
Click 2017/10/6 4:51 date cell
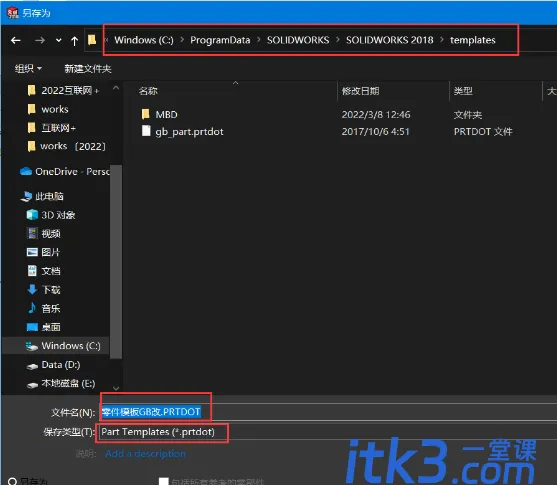coord(375,132)
